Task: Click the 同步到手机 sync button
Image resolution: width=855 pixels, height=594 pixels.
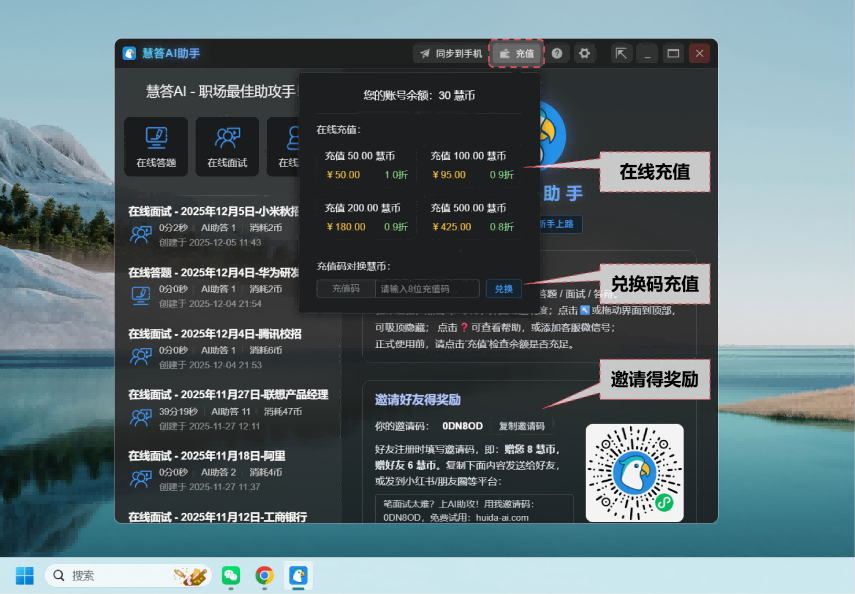Action: point(450,53)
